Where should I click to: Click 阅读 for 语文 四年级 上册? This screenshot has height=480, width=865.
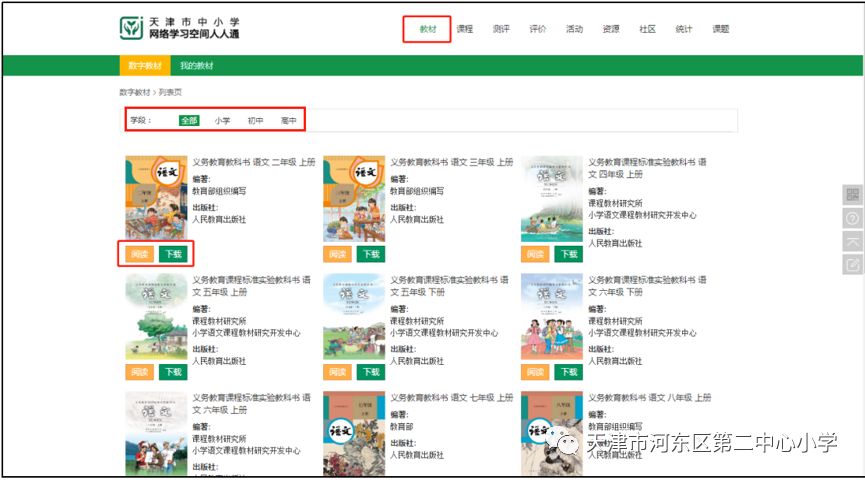coord(535,254)
